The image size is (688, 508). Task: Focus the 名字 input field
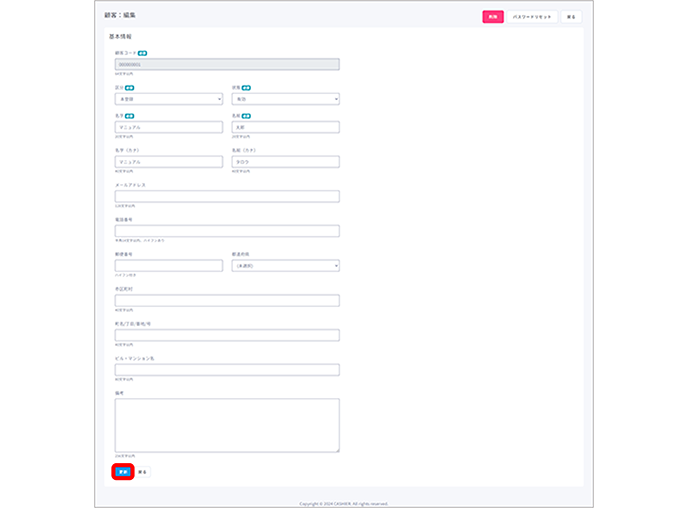coord(168,127)
